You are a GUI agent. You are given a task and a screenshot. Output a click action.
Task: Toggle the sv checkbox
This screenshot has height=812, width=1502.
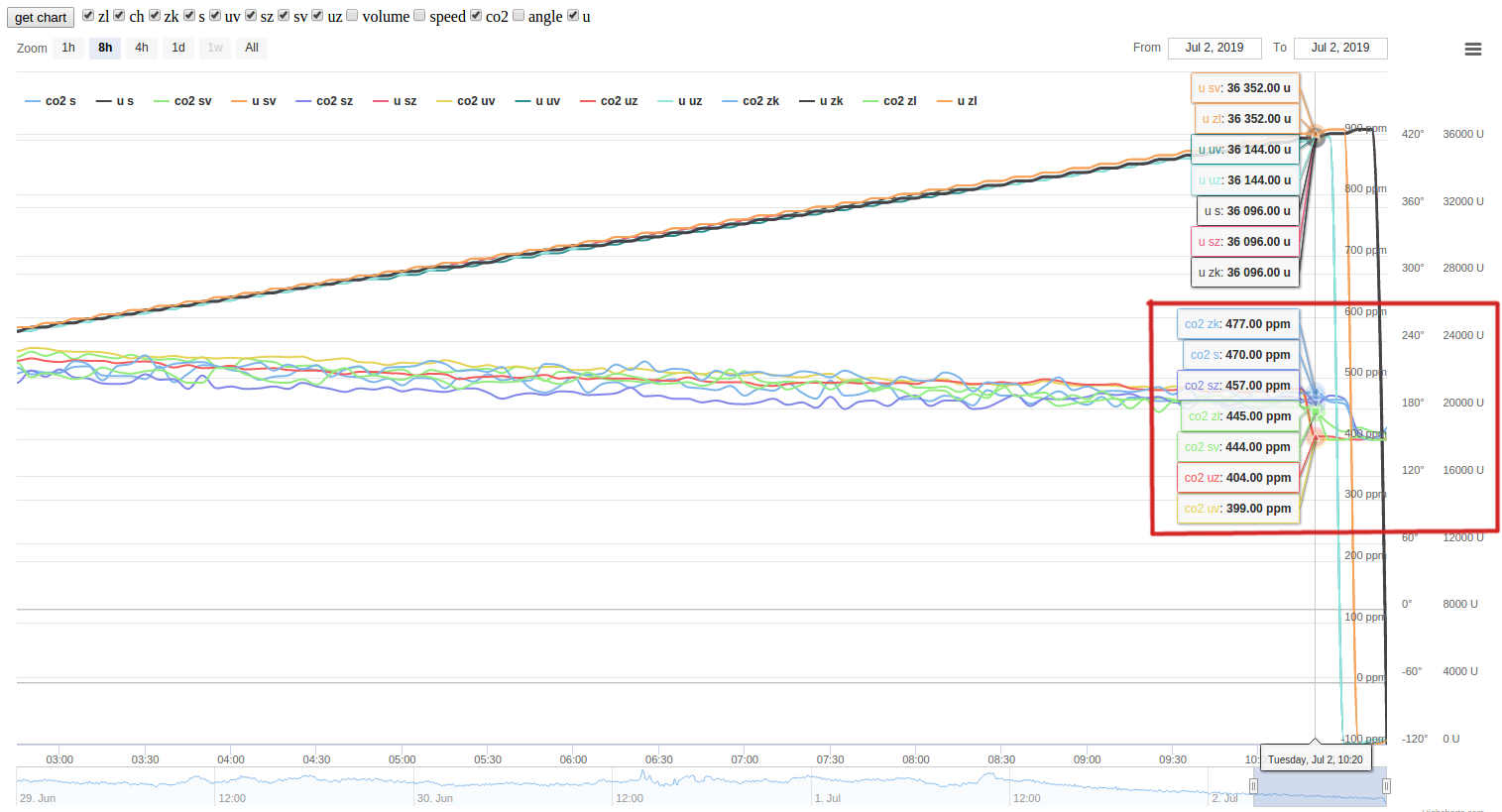click(284, 16)
